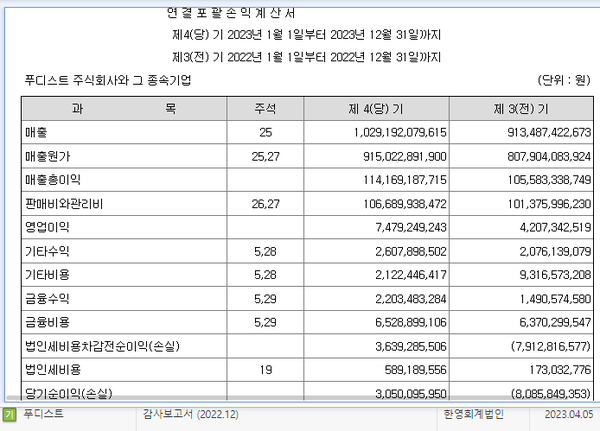600x431 pixels.
Task: Click the value 1,490,574,580
Action: tap(555, 299)
